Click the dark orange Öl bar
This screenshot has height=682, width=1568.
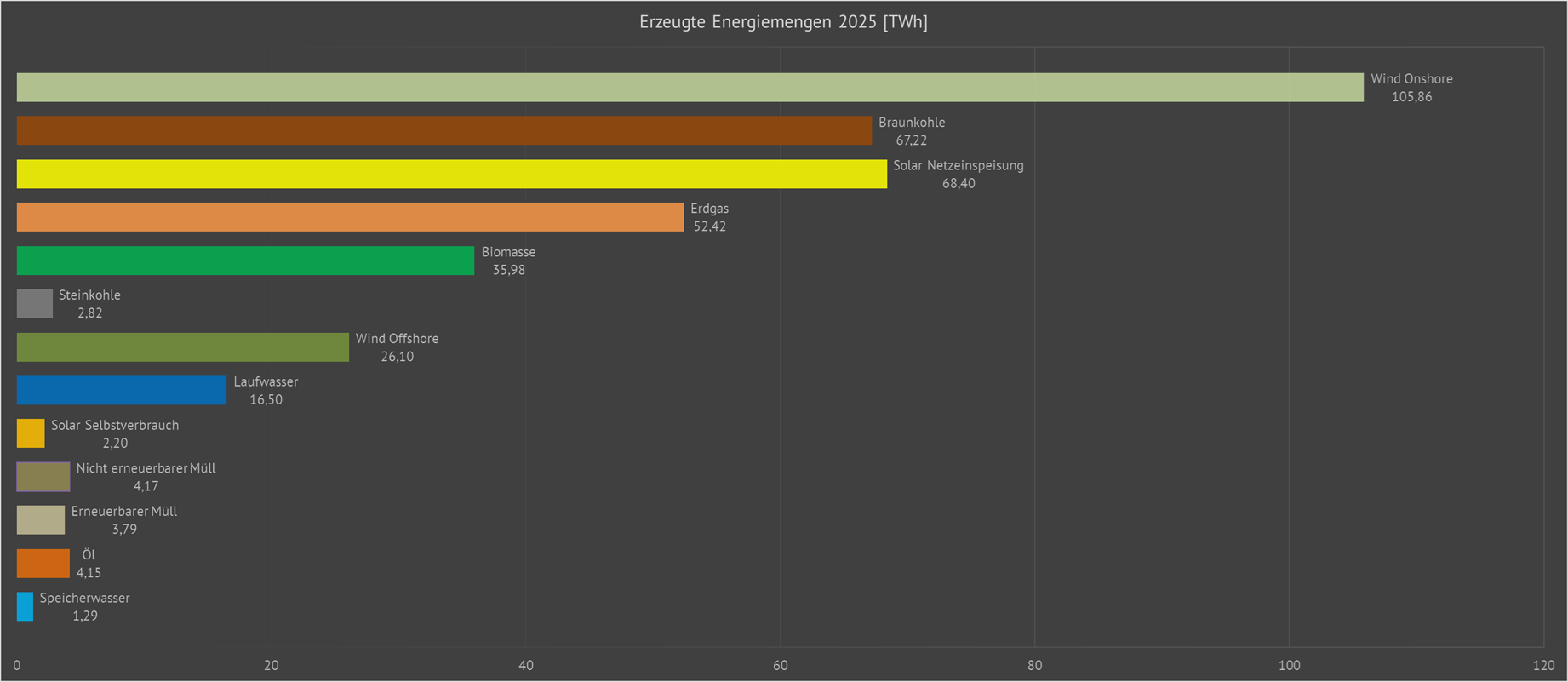pos(43,564)
